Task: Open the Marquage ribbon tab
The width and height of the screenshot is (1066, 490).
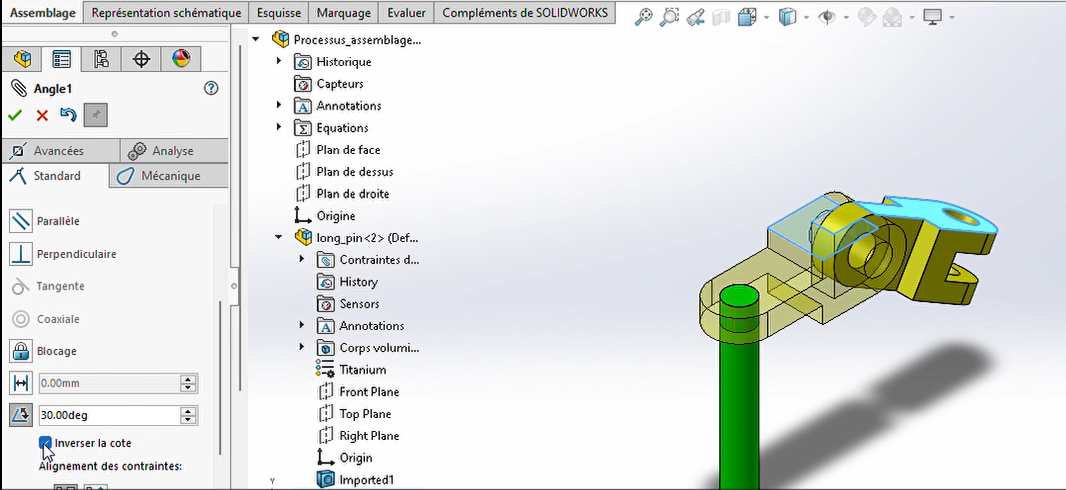Action: [344, 12]
